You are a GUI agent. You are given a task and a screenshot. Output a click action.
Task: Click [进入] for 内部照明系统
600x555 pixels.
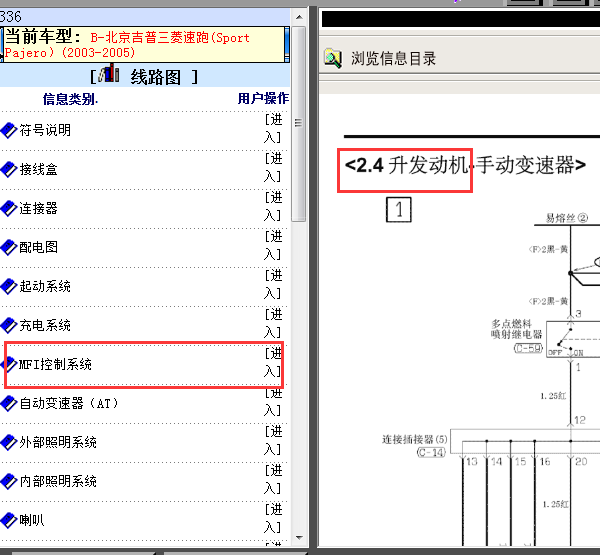274,480
